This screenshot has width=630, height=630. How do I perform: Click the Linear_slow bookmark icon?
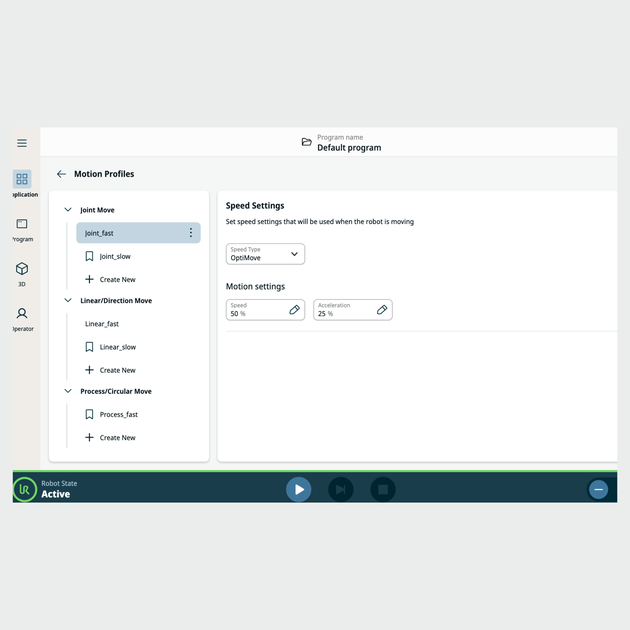[x=90, y=347]
